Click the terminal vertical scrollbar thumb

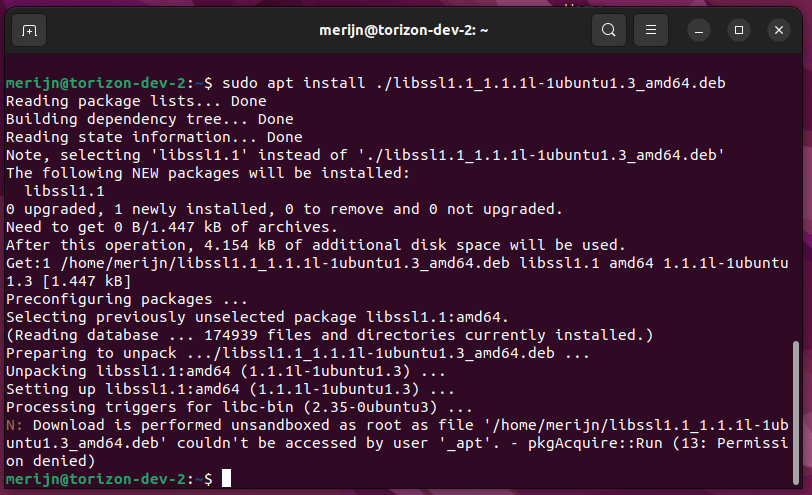[x=796, y=412]
